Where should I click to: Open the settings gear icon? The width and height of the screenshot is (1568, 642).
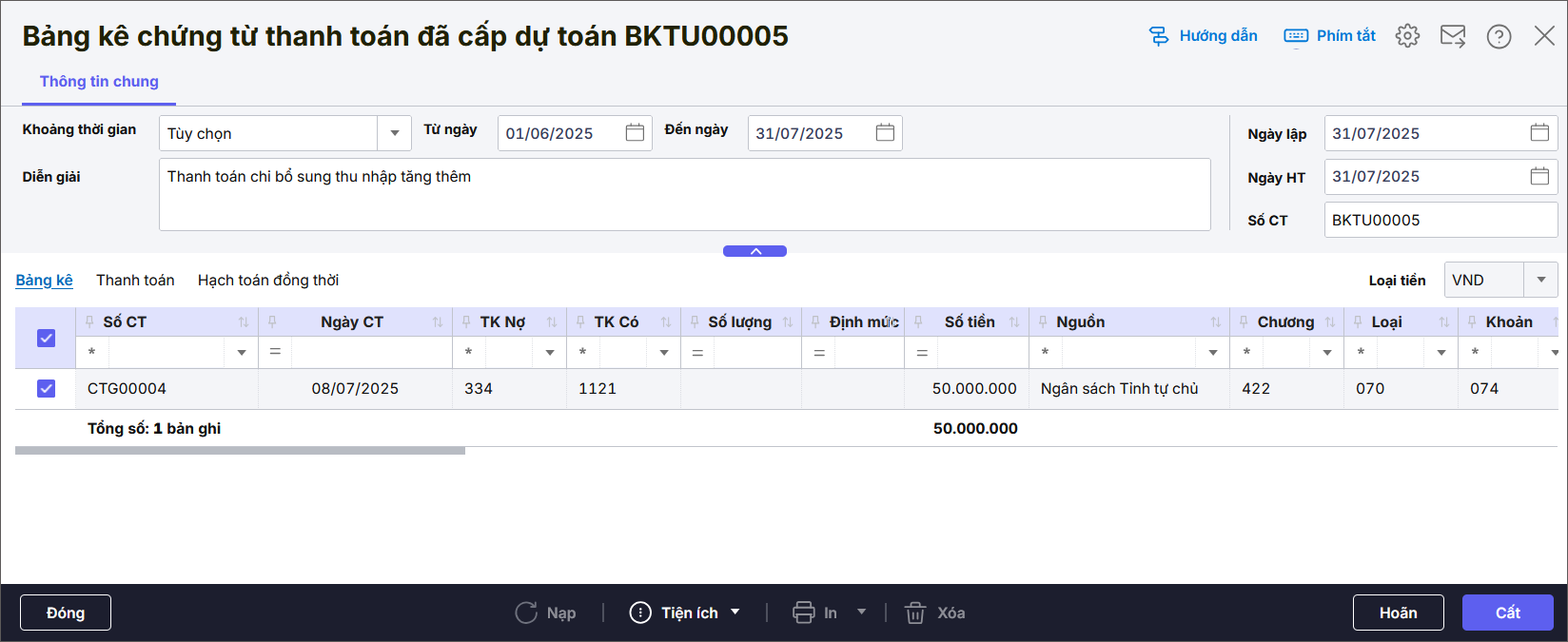(1407, 36)
